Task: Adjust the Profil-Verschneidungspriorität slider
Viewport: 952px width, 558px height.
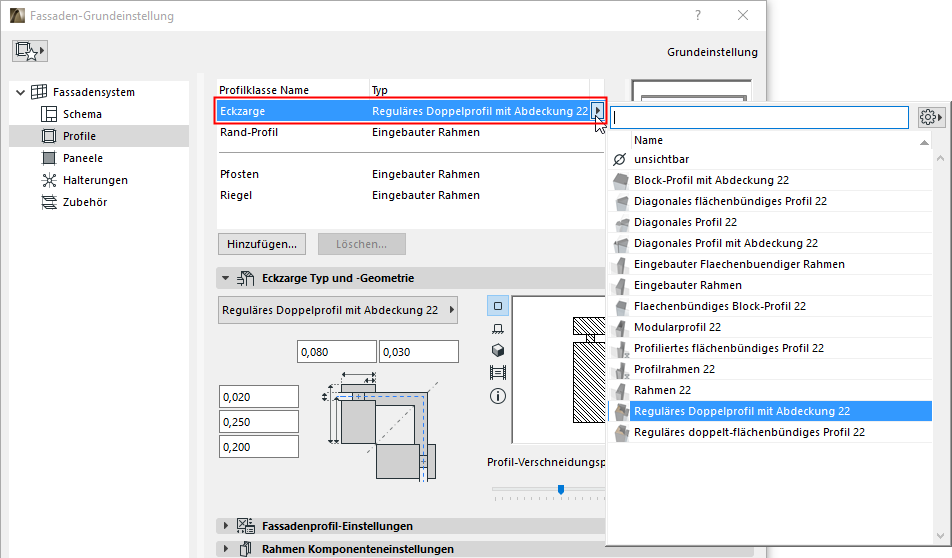Action: [x=561, y=489]
